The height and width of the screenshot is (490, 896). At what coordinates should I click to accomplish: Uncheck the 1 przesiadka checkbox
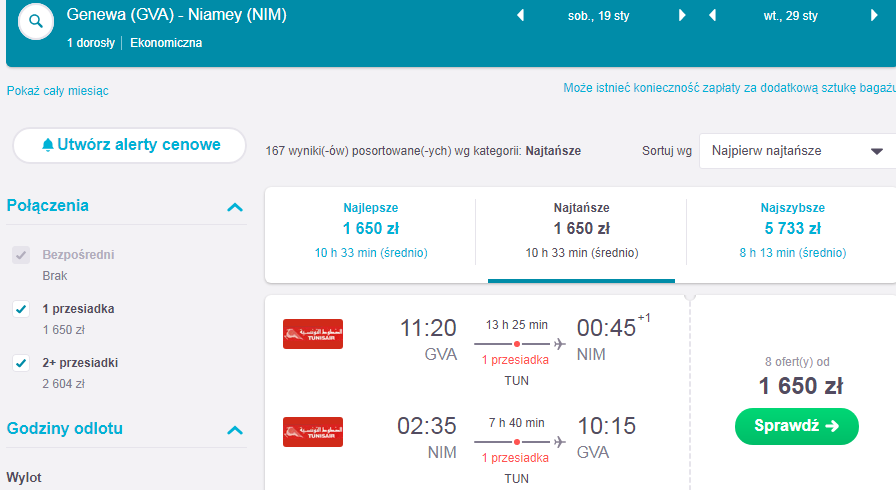pyautogui.click(x=21, y=309)
